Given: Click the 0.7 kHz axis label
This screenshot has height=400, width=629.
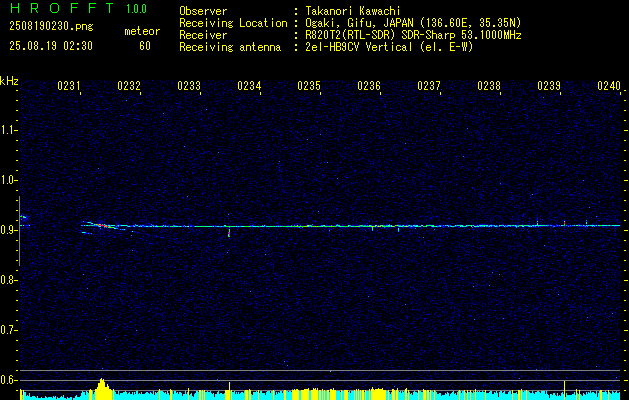Looking at the screenshot, I should coord(8,331).
